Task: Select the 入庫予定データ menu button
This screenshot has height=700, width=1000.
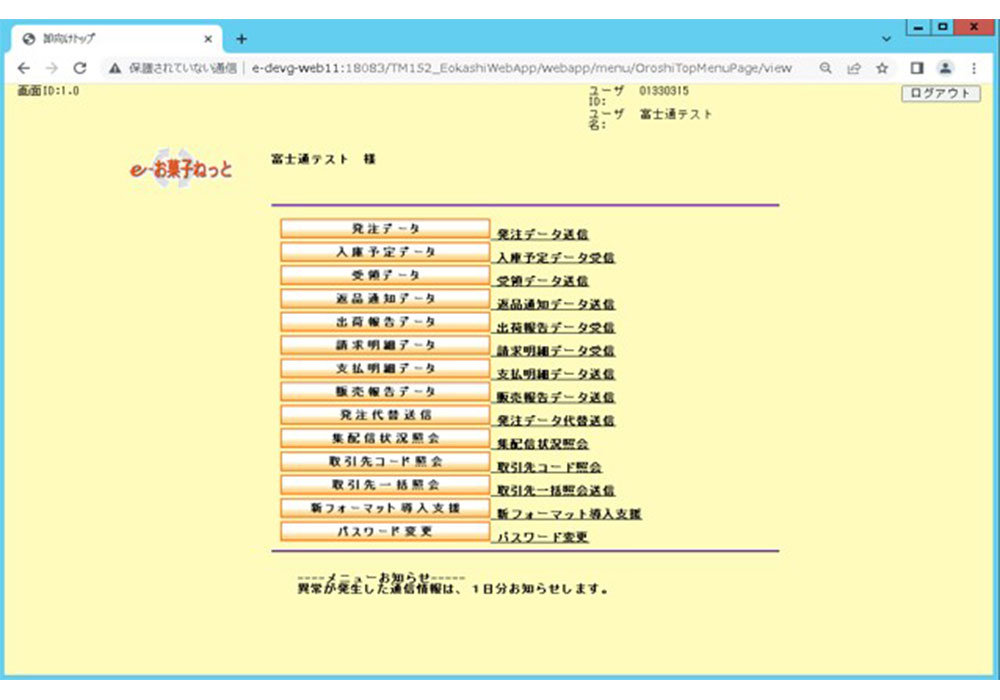Action: pyautogui.click(x=385, y=252)
